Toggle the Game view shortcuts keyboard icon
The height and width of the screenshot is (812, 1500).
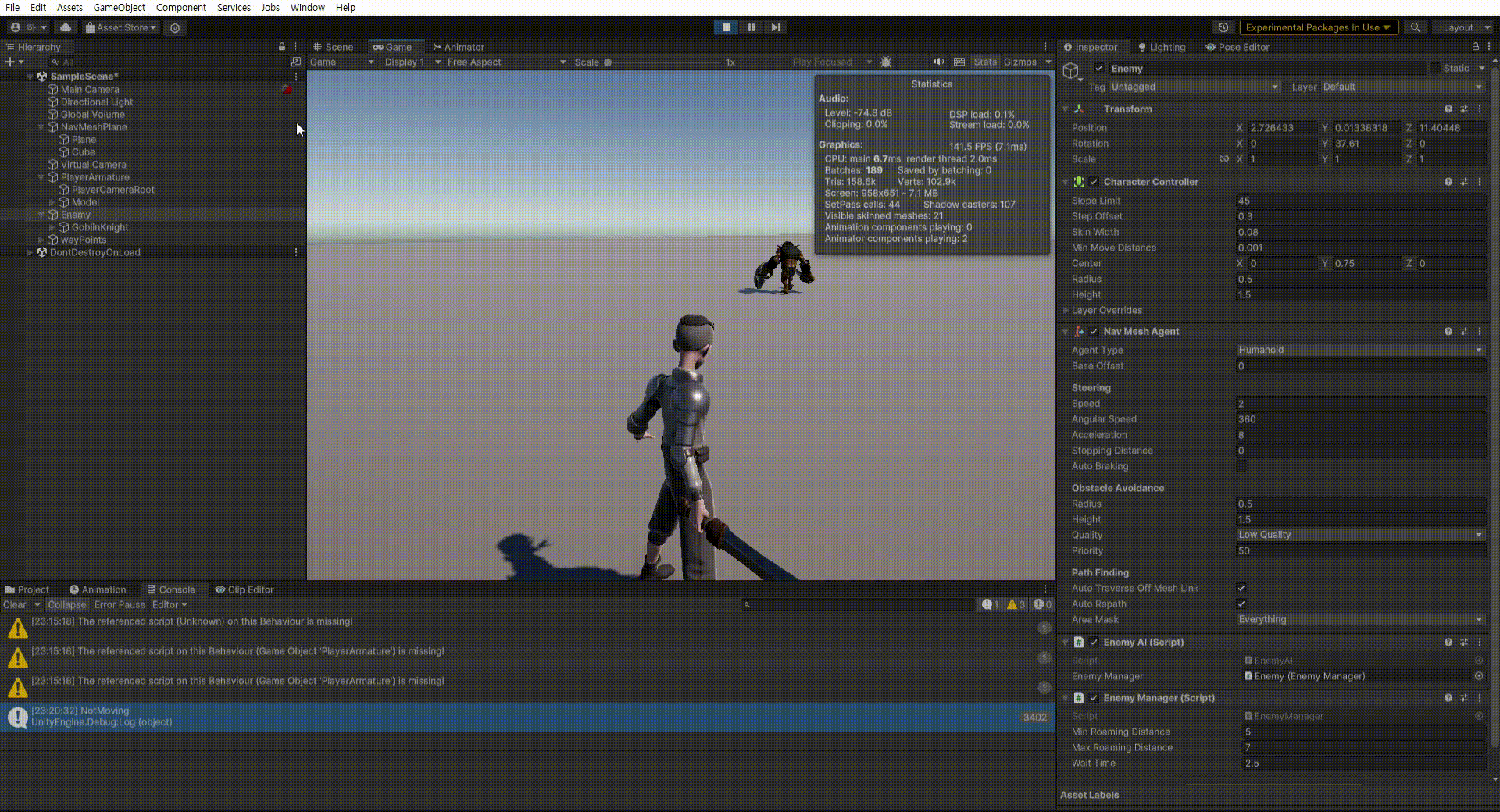point(959,62)
